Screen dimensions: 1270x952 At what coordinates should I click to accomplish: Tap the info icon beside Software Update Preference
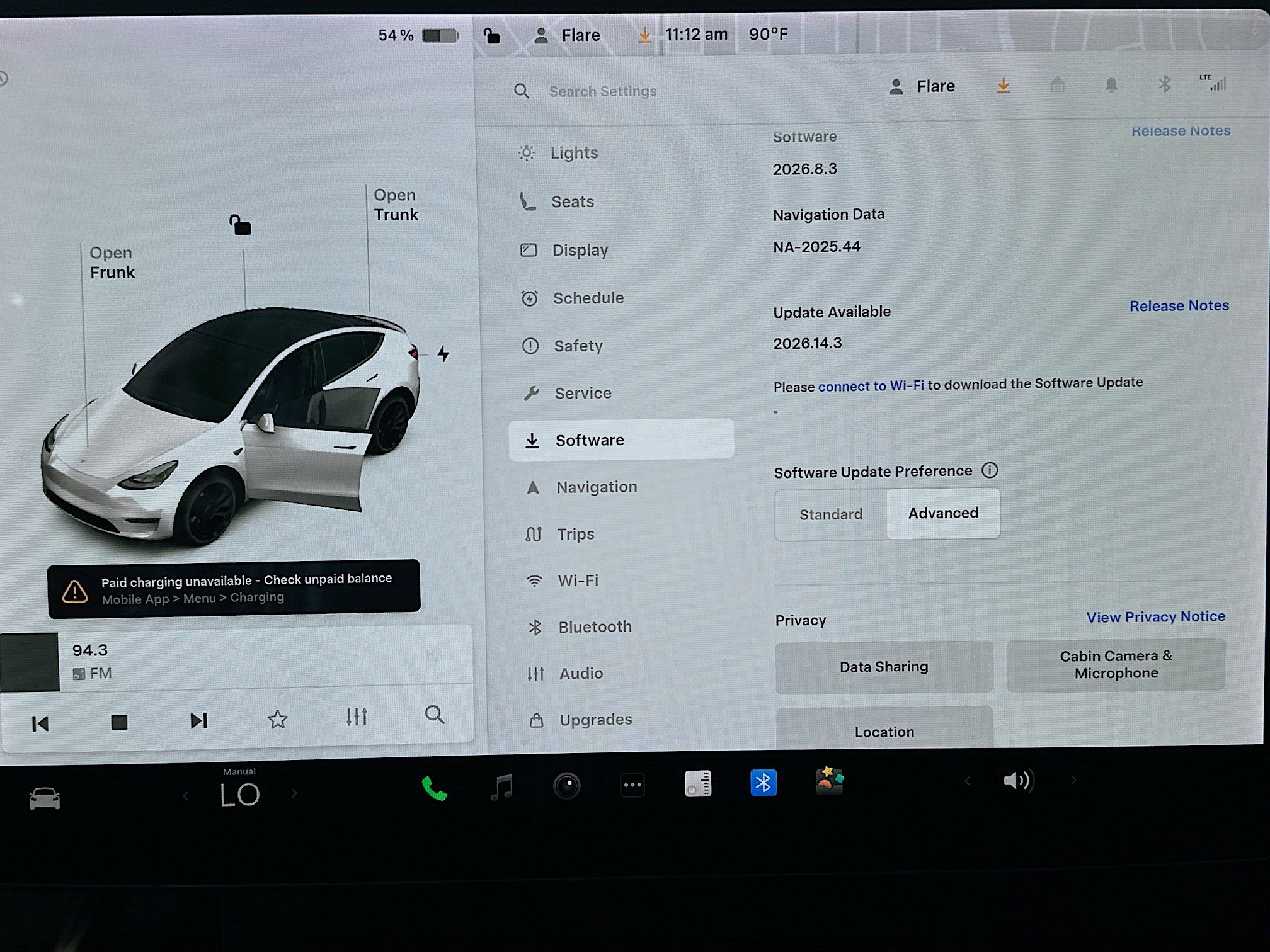pos(990,470)
